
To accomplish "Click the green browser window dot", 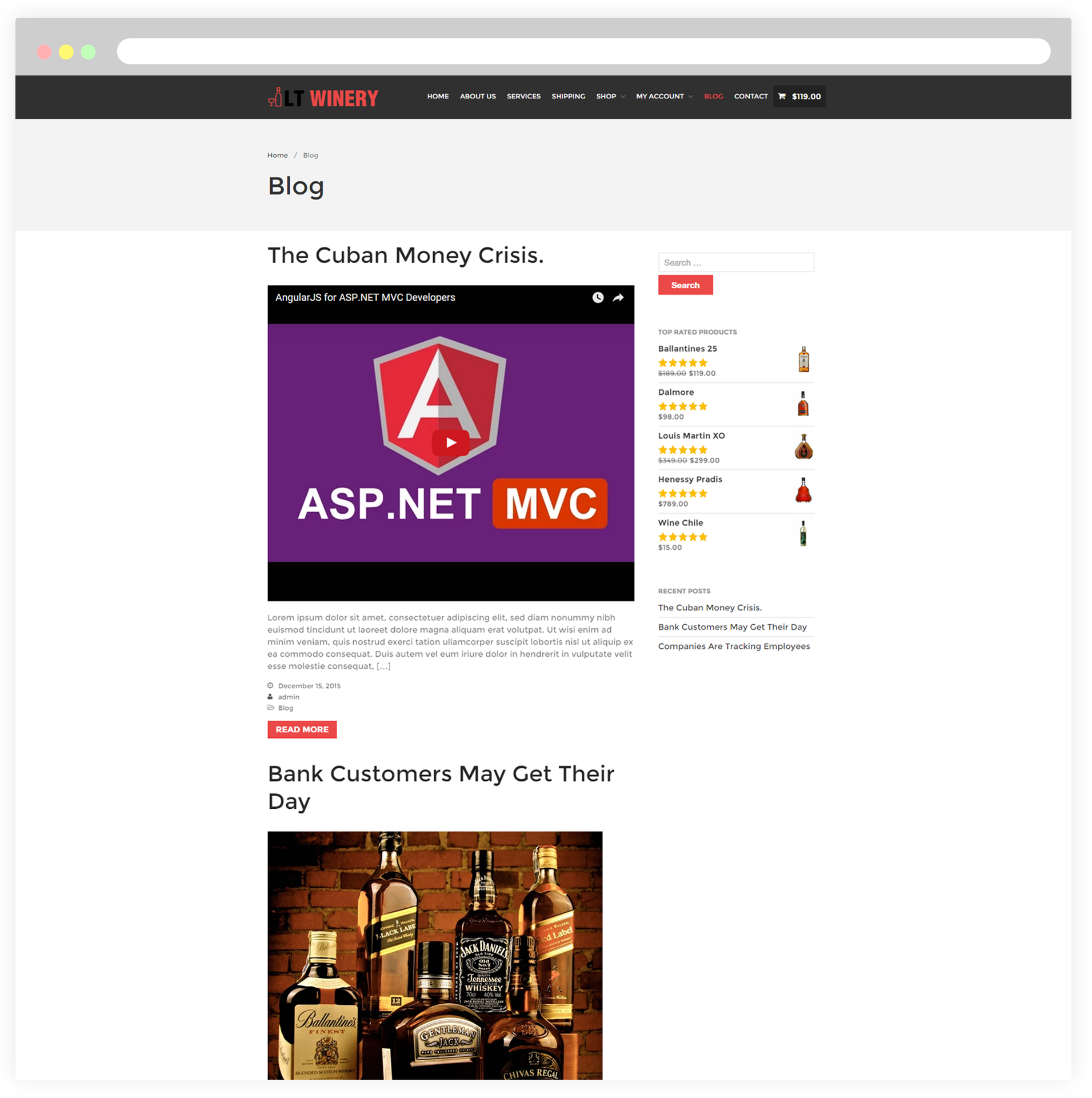I will click(88, 52).
